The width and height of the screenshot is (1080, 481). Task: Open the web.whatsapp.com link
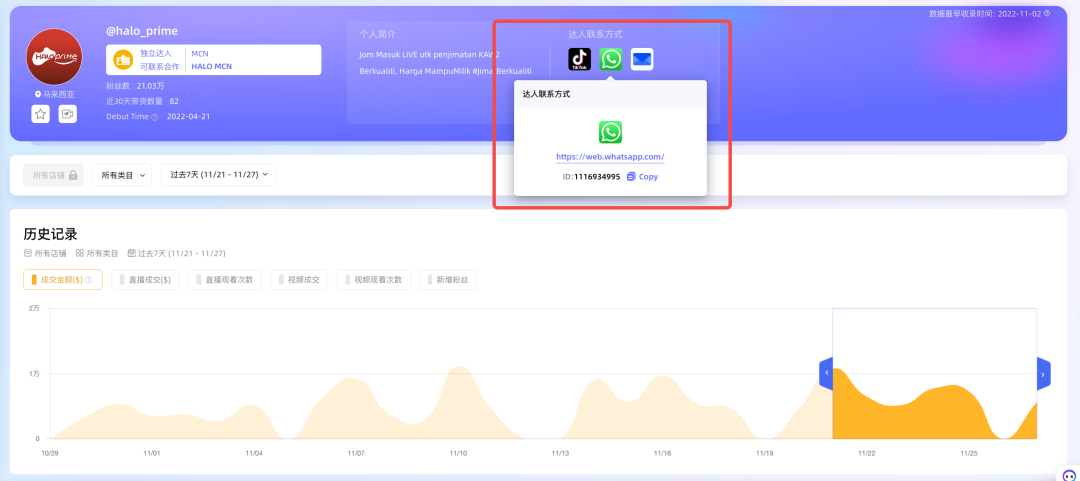point(610,157)
